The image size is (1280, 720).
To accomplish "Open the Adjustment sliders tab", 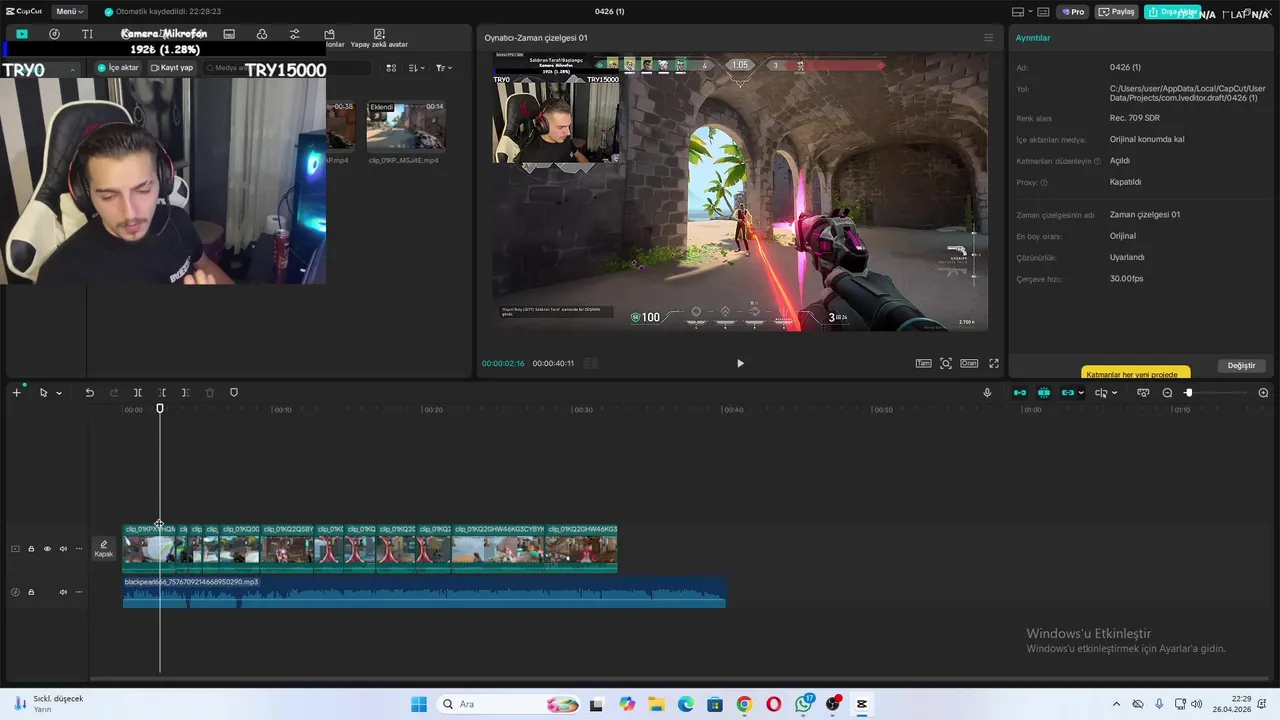I will point(294,34).
